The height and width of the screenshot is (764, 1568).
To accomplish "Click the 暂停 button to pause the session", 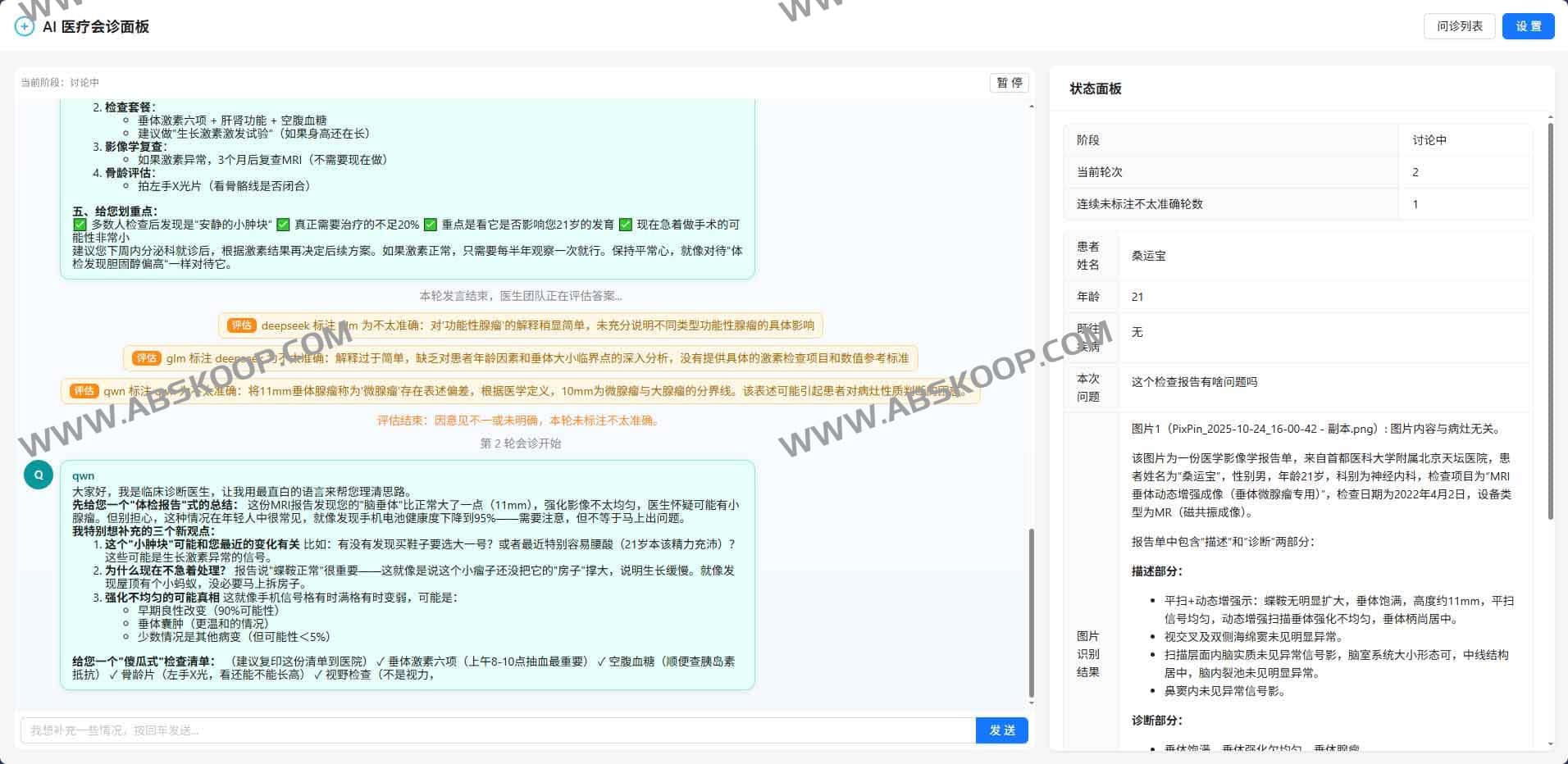I will (1009, 82).
